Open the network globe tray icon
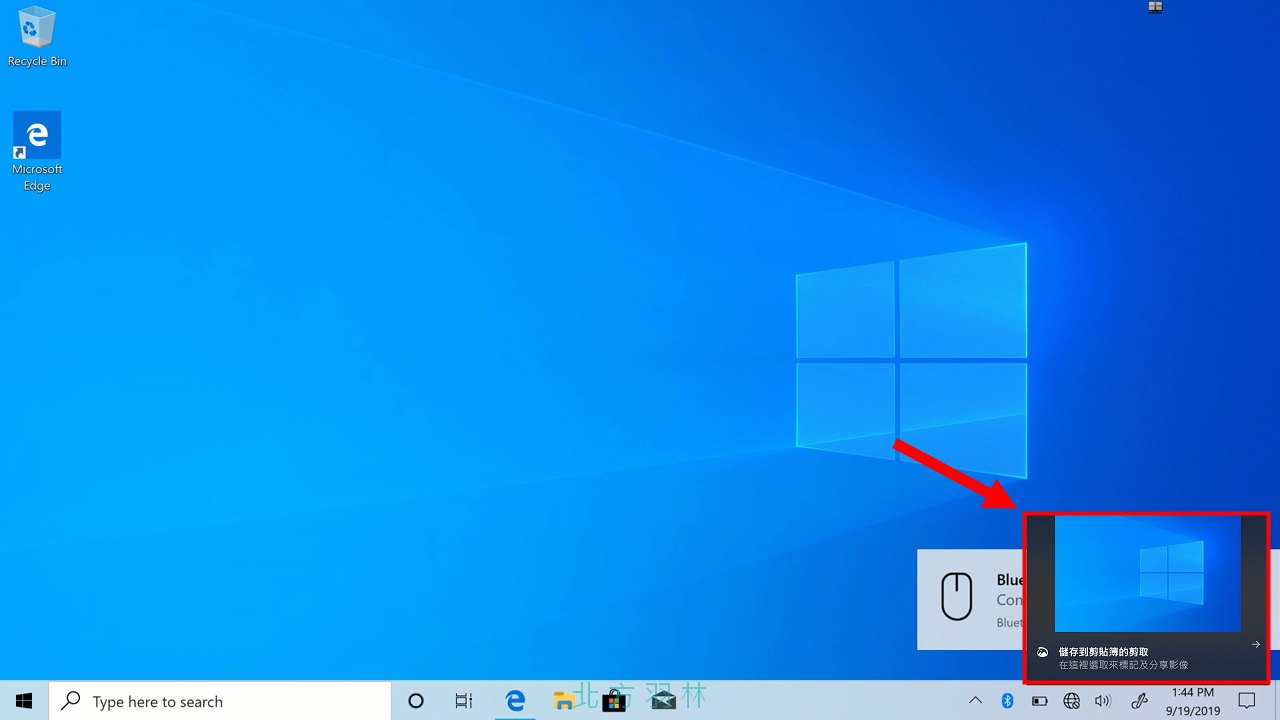The height and width of the screenshot is (720, 1280). (x=1071, y=701)
